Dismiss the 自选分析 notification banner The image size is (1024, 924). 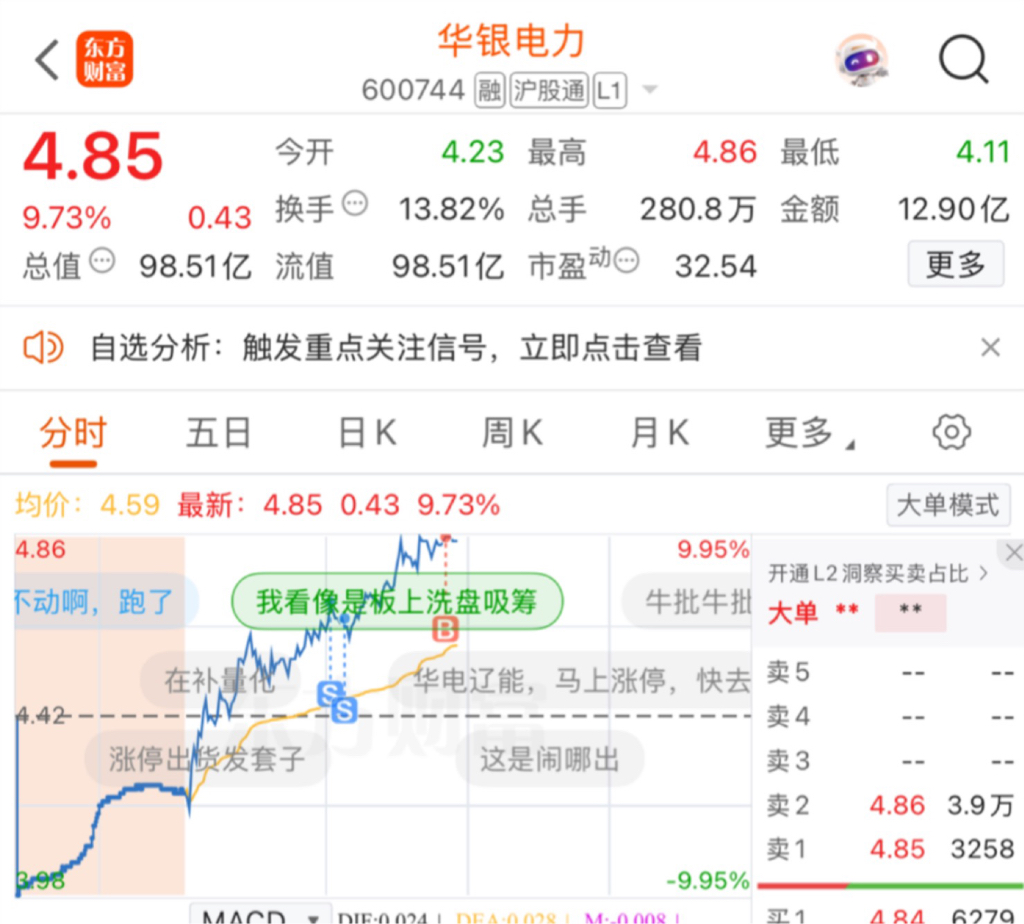[x=990, y=347]
